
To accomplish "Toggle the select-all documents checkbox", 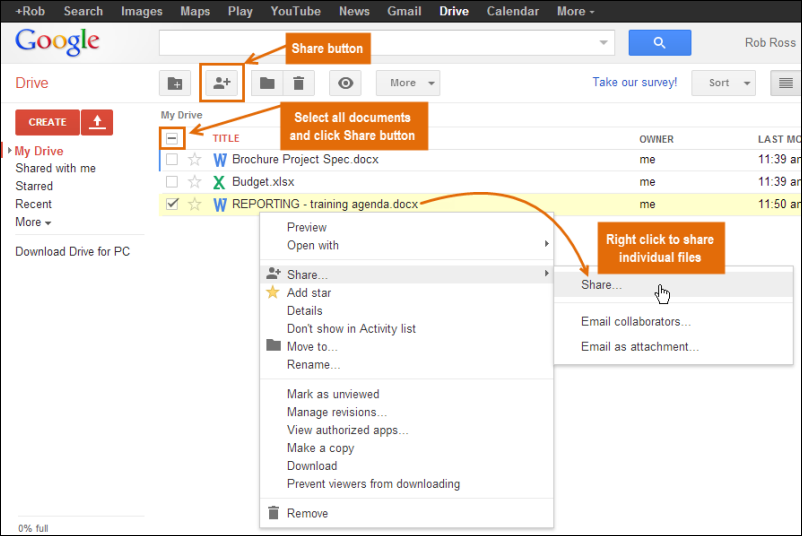I will click(x=172, y=138).
